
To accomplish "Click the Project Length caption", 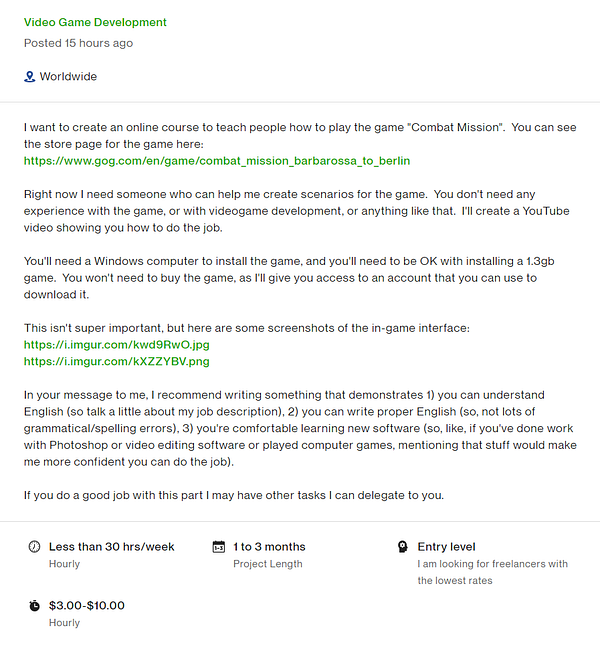I will click(x=267, y=564).
